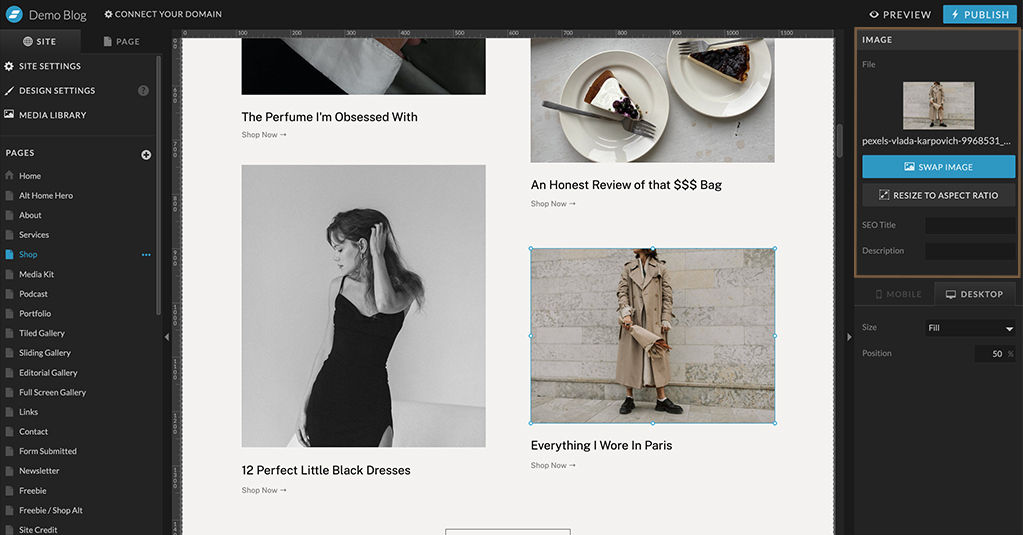1023x535 pixels.
Task: Publish the site
Action: click(x=979, y=15)
